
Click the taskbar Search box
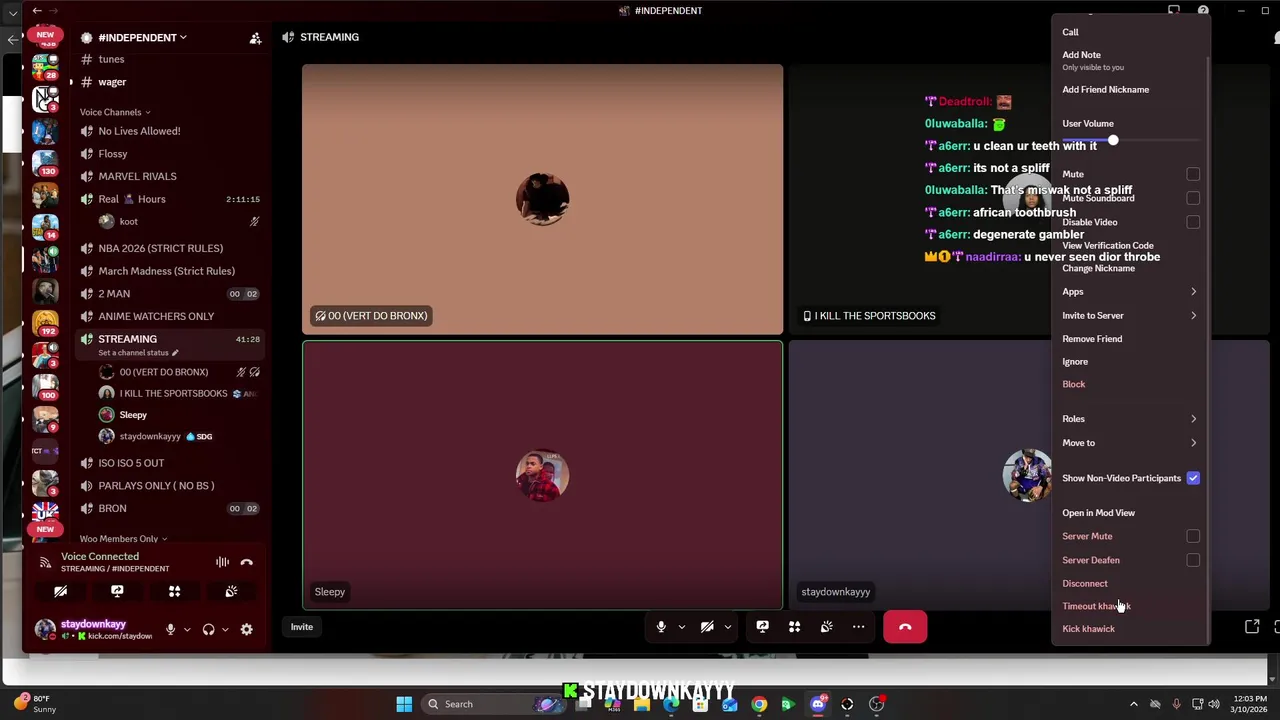point(493,704)
